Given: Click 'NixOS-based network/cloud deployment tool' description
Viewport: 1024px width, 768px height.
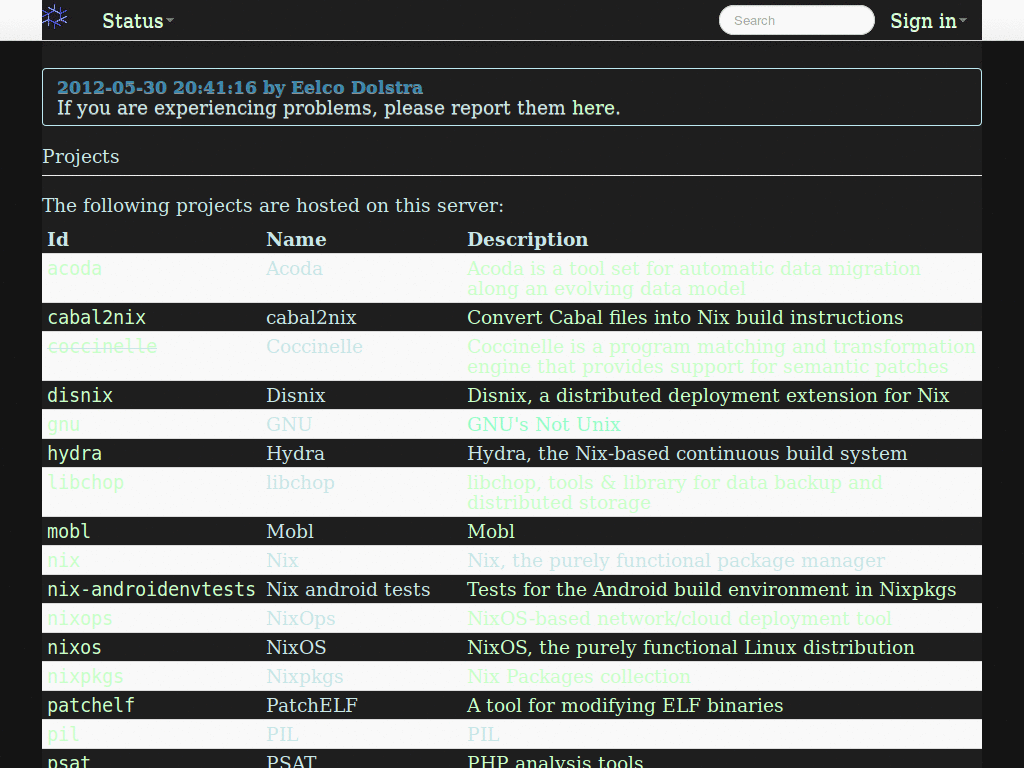Looking at the screenshot, I should (x=679, y=618).
